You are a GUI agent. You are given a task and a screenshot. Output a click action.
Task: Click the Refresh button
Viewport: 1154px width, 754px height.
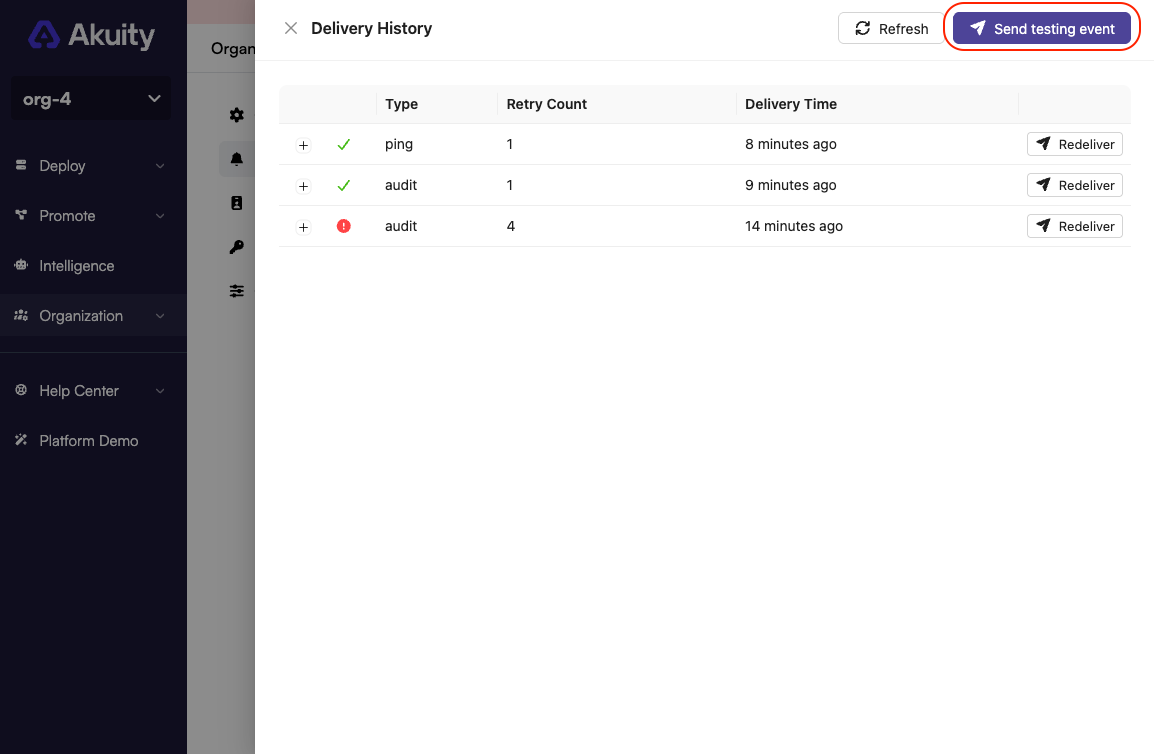891,28
